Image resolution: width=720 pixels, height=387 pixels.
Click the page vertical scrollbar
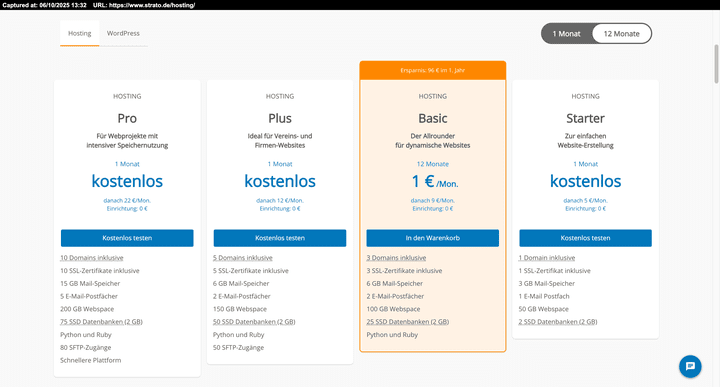pyautogui.click(x=716, y=64)
